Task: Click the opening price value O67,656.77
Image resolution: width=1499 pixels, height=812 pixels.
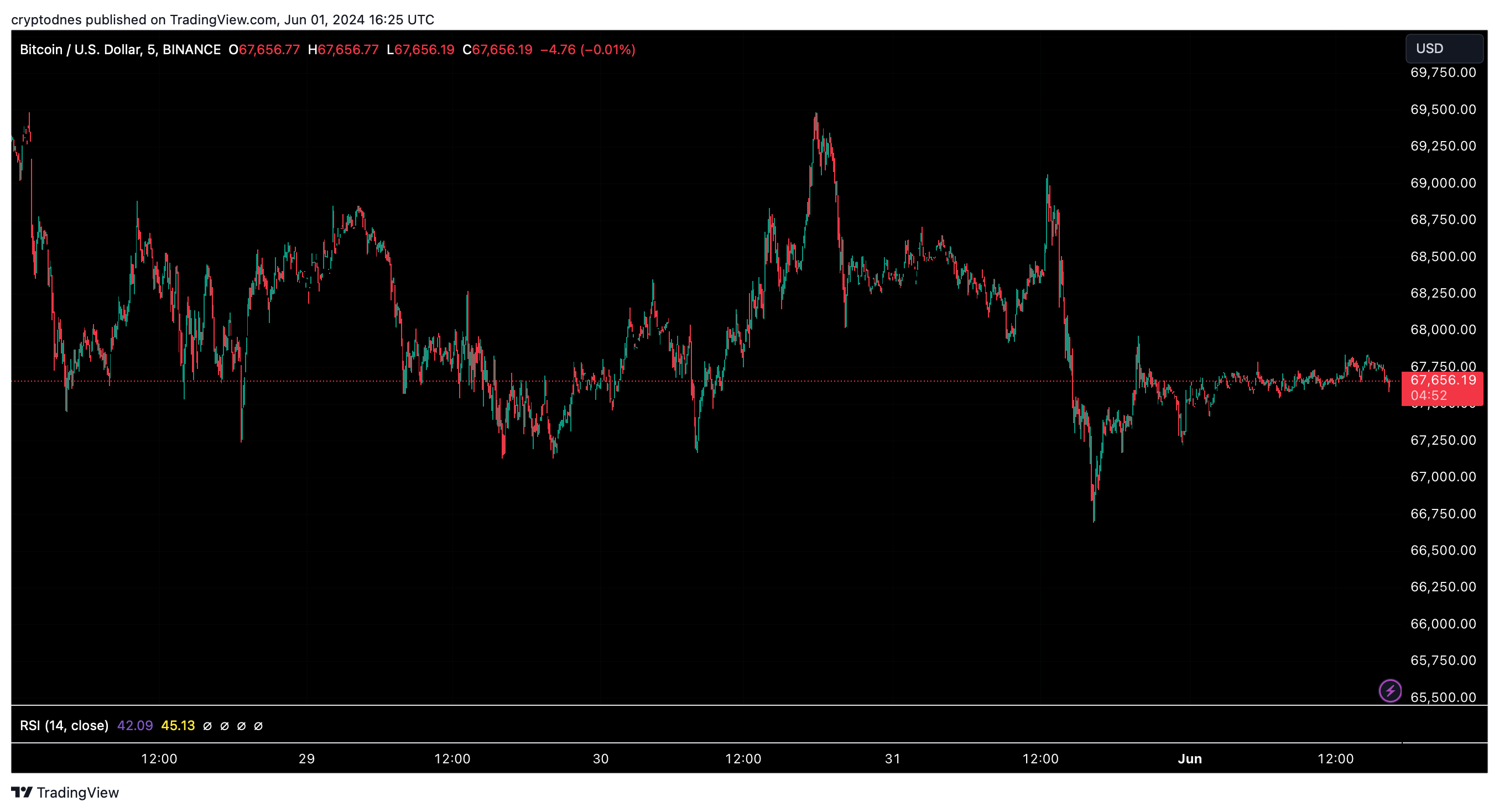Action: (264, 49)
